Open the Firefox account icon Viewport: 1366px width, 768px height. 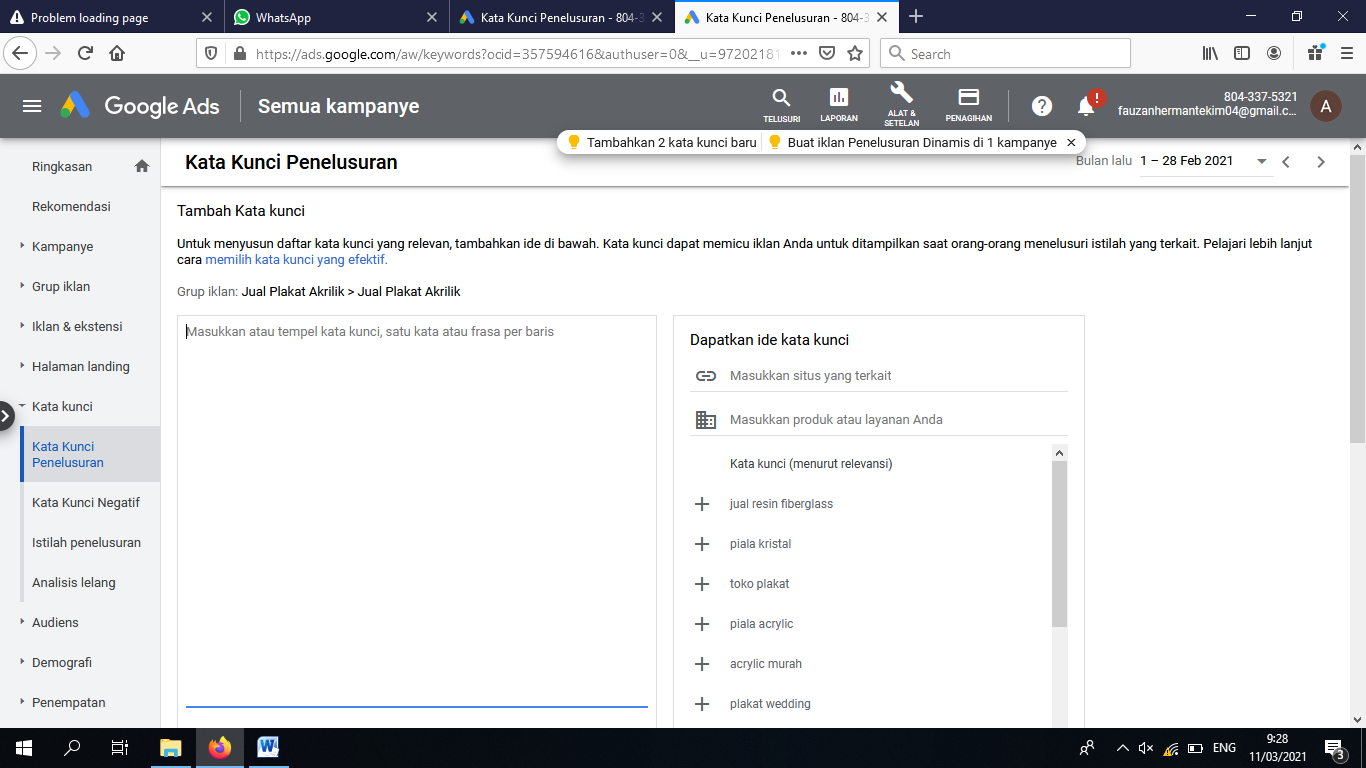[1274, 53]
